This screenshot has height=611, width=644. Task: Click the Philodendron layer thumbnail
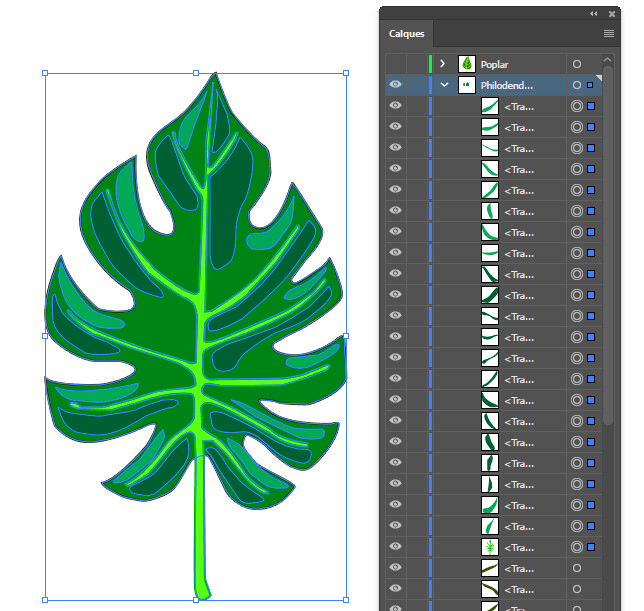point(467,85)
